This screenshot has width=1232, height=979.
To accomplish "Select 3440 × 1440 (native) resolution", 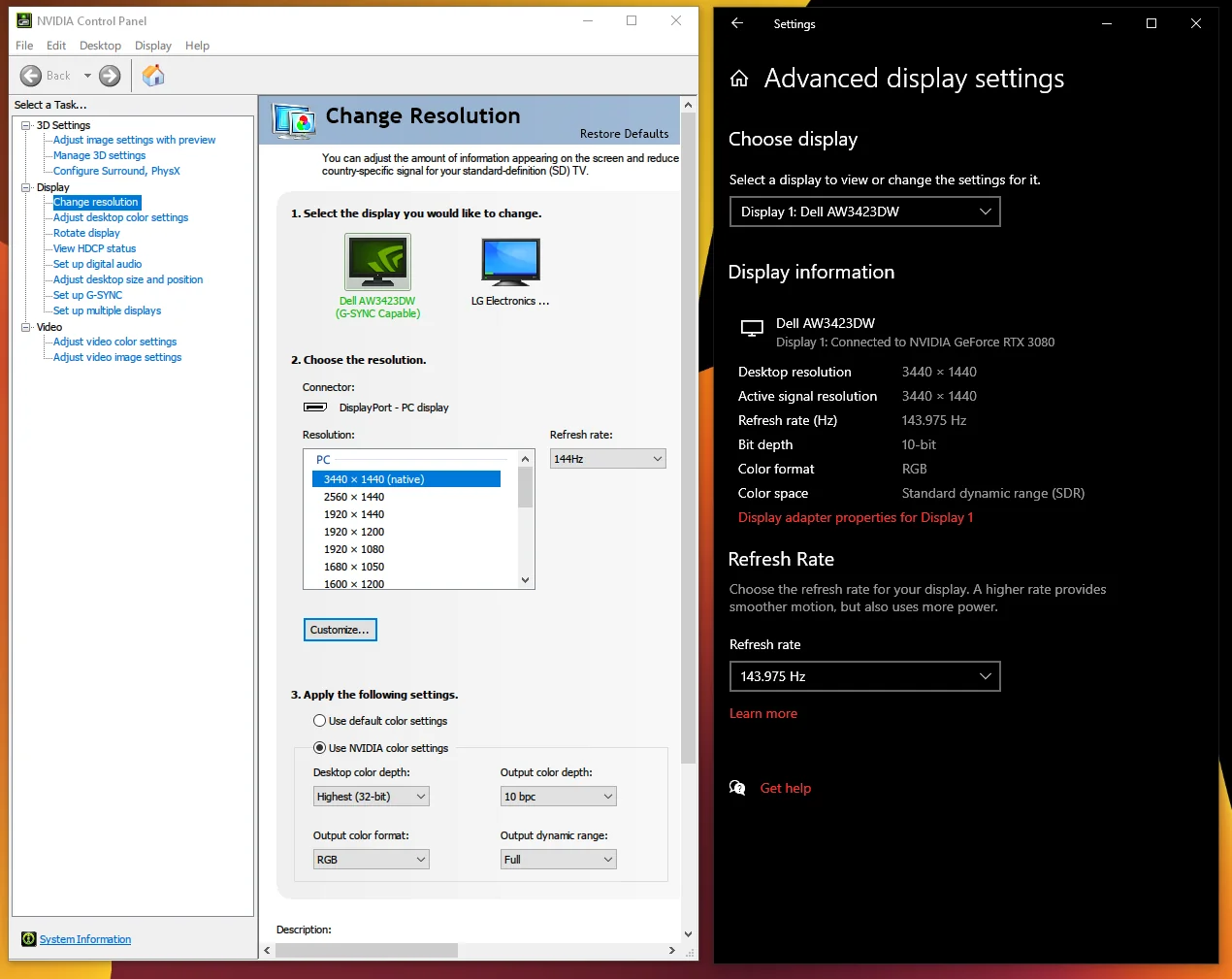I will coord(406,479).
